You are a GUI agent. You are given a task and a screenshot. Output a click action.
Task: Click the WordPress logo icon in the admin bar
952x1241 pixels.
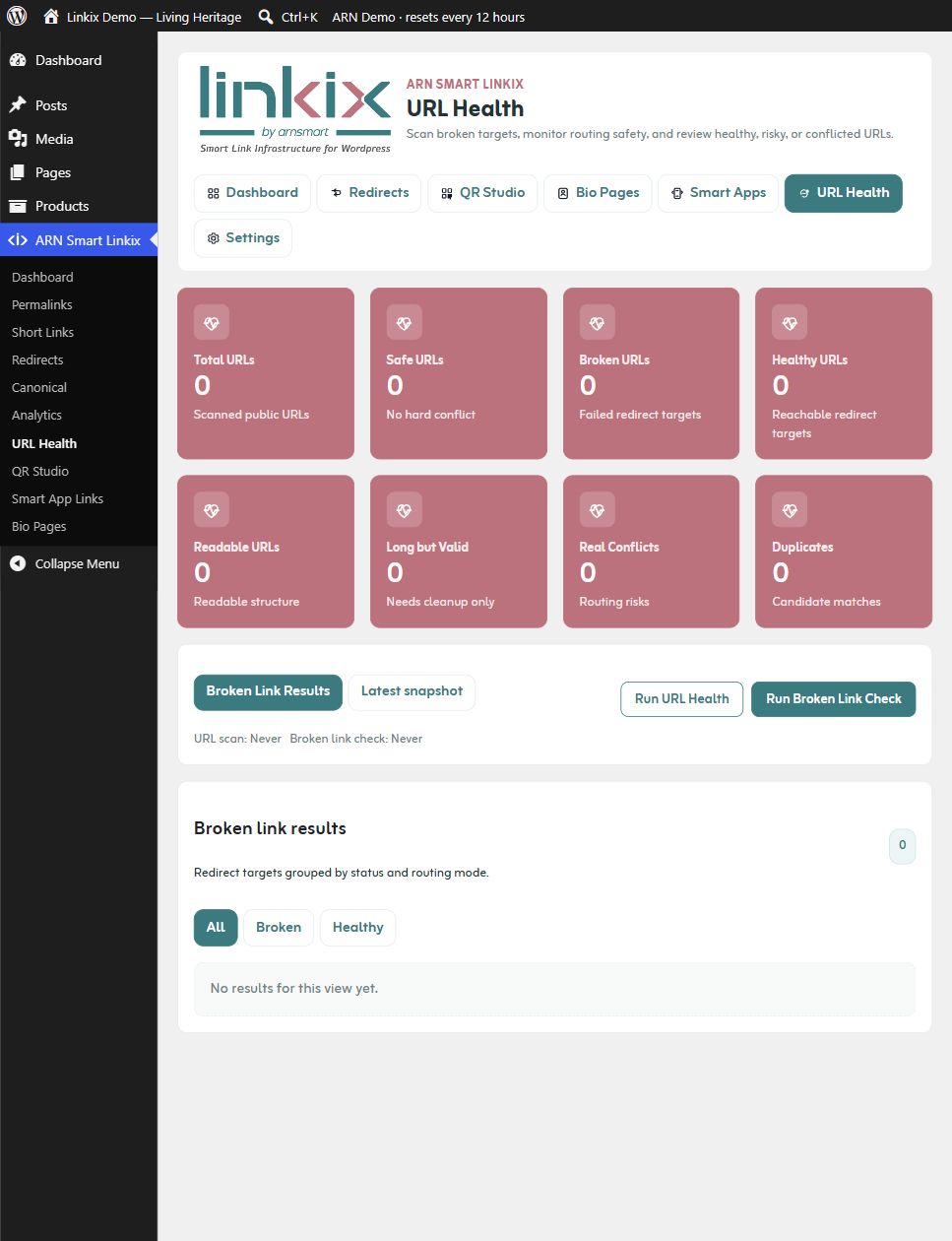(x=17, y=17)
